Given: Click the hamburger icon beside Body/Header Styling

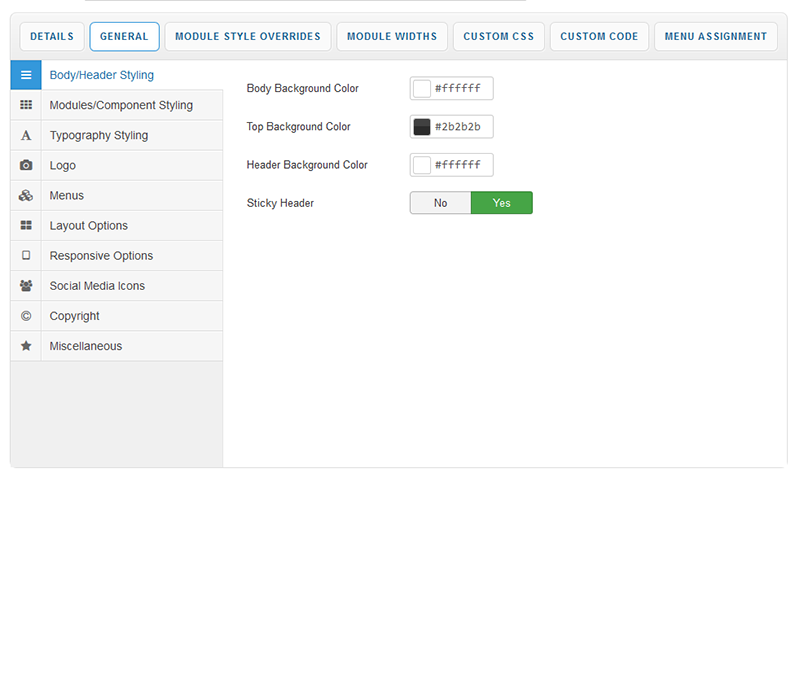Looking at the screenshot, I should pos(26,75).
